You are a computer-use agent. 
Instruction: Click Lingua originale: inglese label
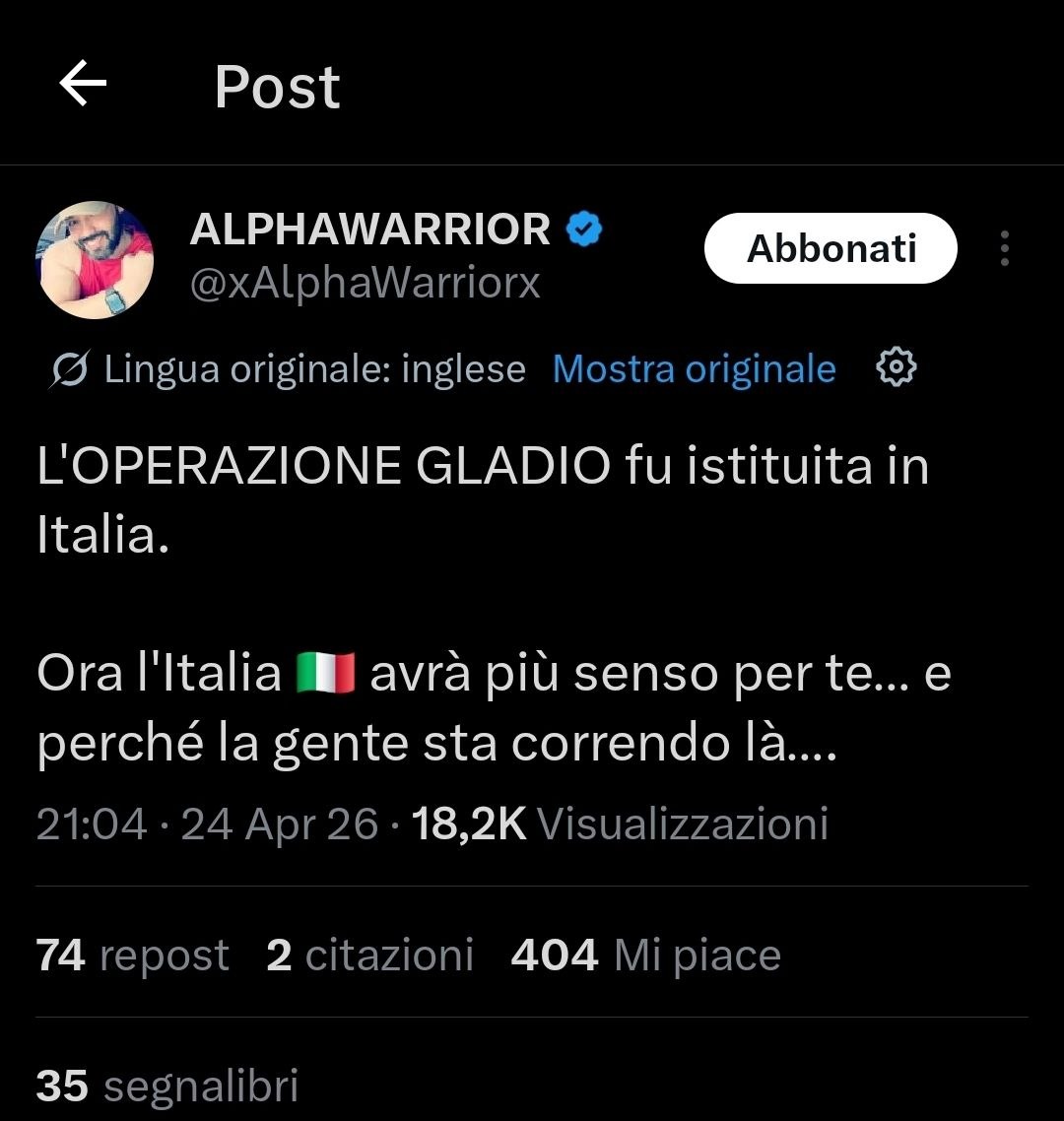point(315,368)
